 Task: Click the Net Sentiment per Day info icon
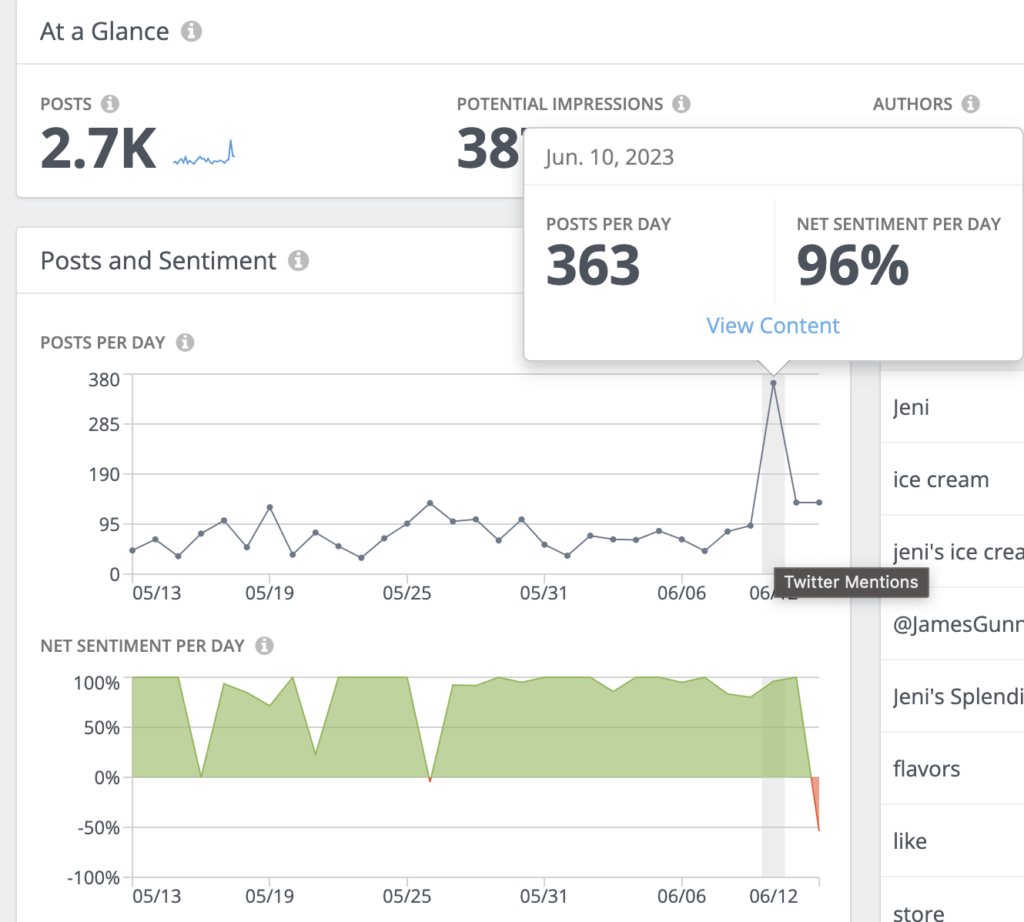coord(264,646)
